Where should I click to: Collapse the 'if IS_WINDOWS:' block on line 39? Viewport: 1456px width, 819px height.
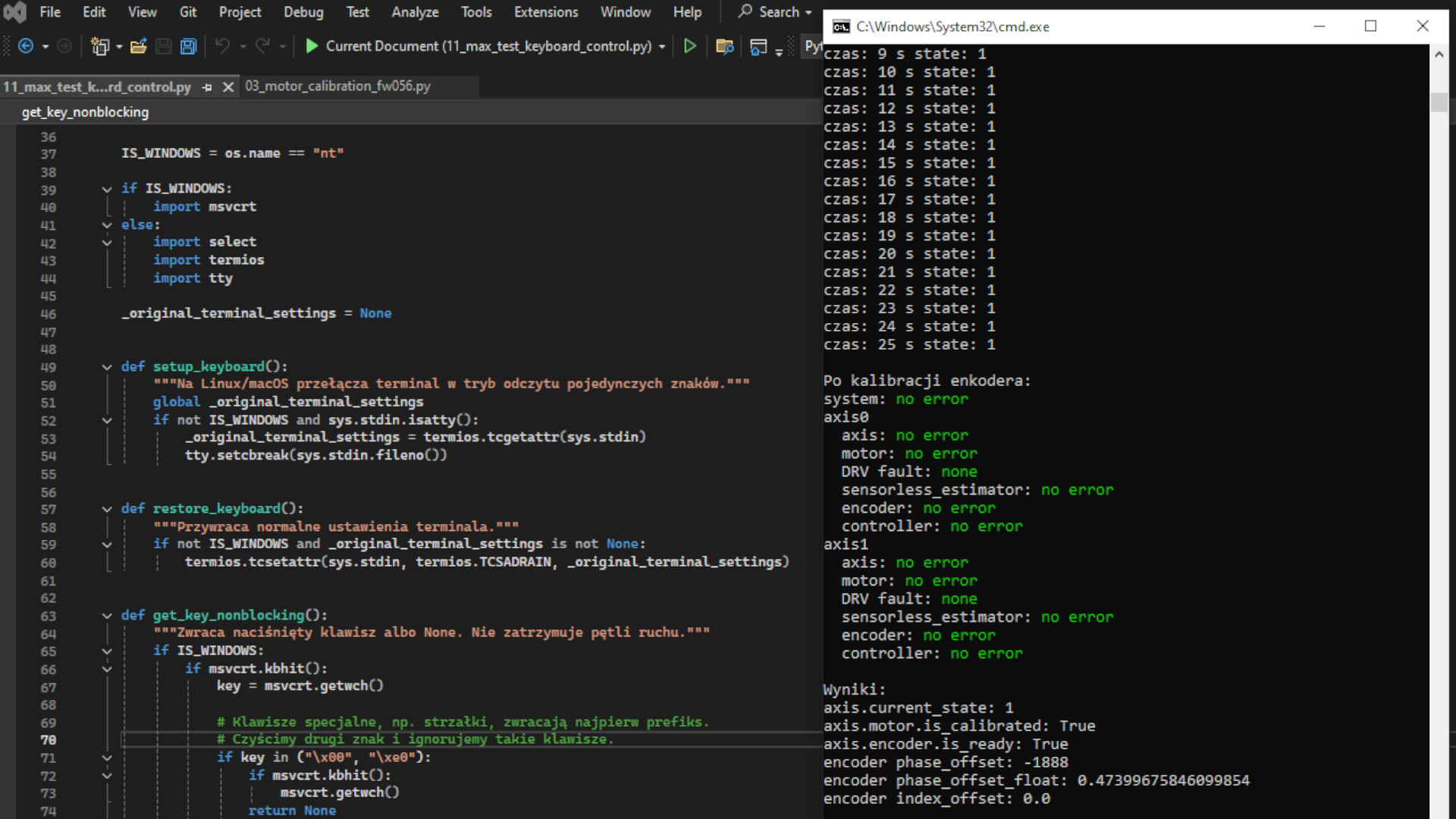click(107, 189)
